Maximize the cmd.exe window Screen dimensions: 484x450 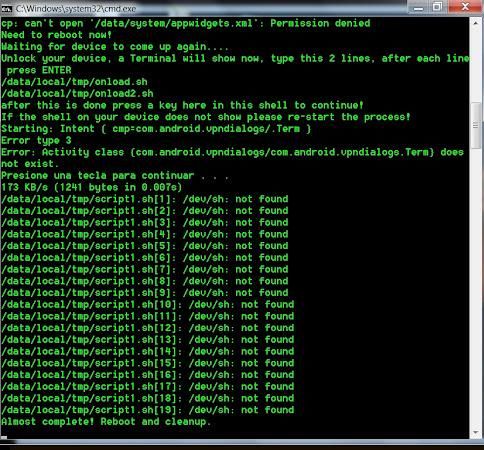(438, 7)
